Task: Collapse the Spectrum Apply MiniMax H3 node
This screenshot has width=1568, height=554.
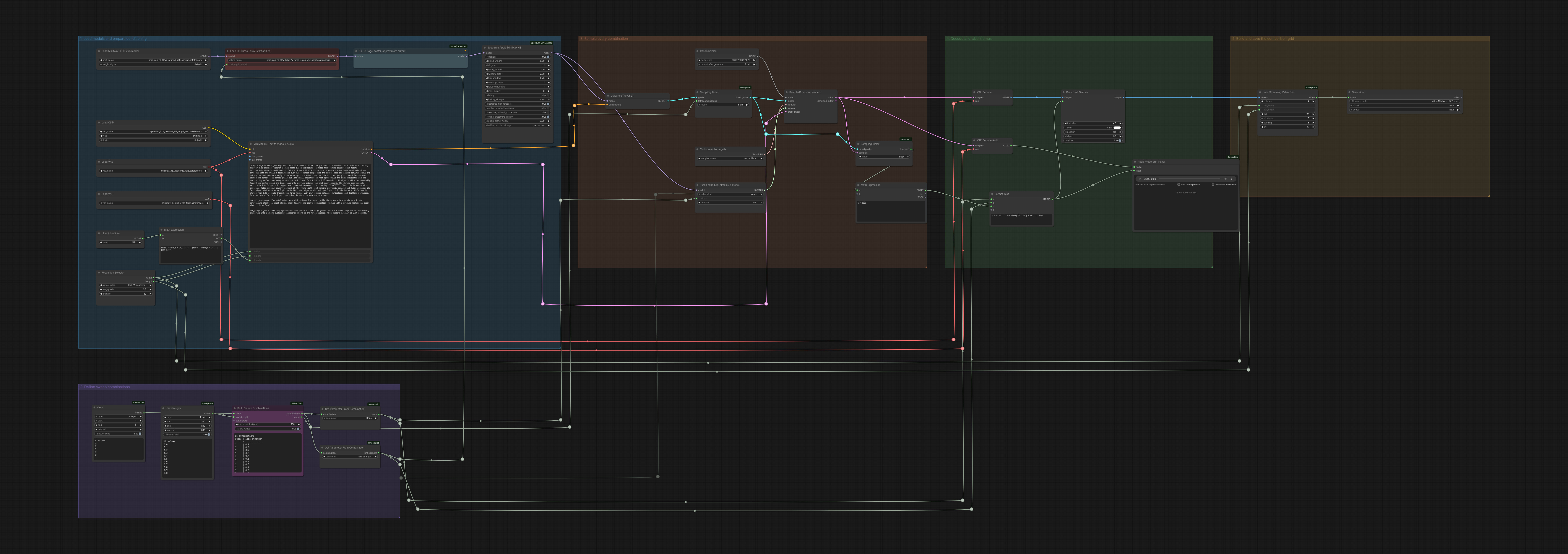Action: point(485,47)
